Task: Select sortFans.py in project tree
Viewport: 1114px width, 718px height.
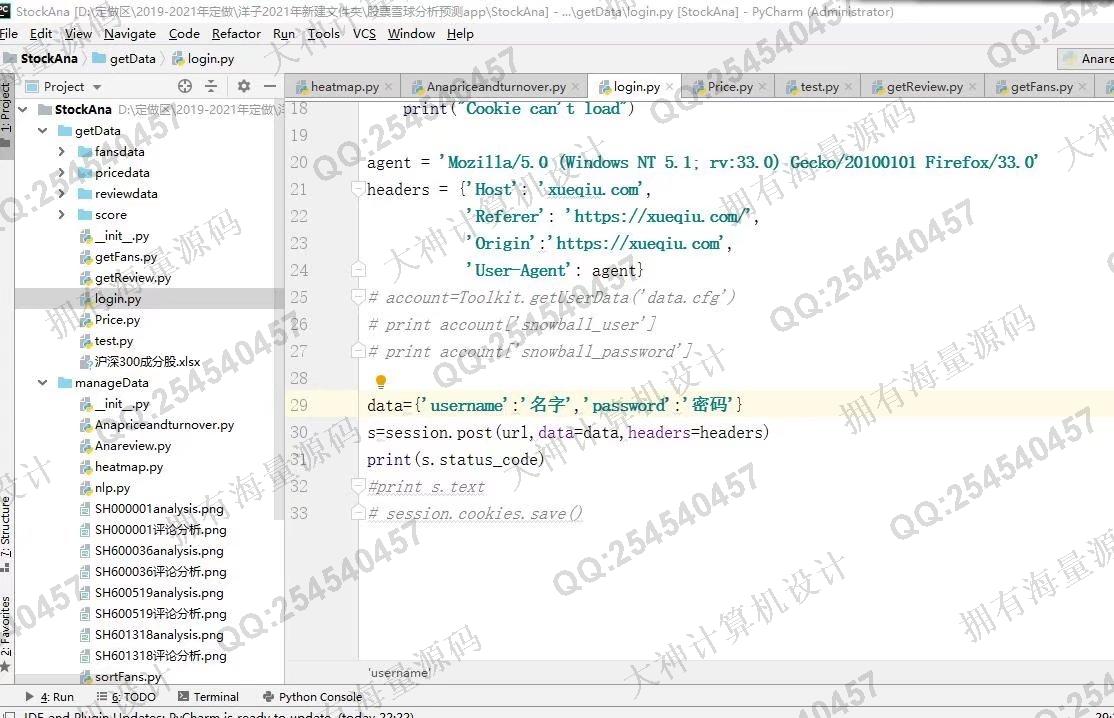Action: coord(128,677)
